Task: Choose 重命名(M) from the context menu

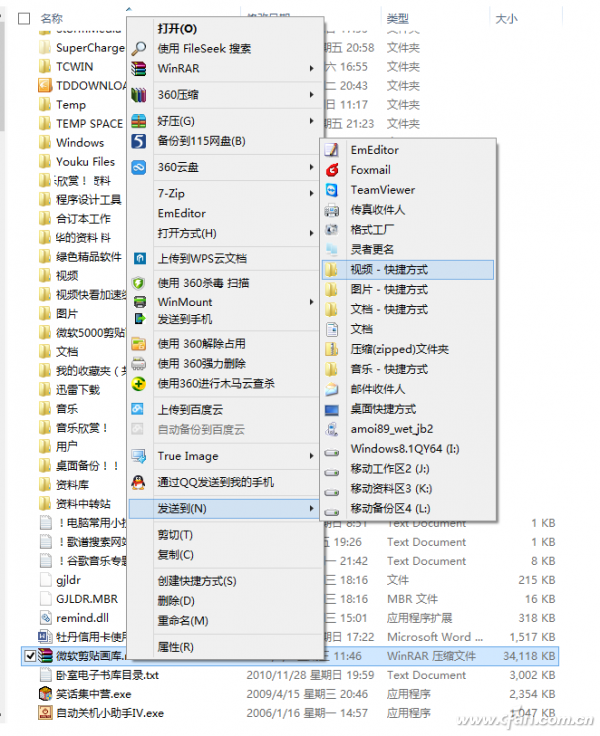Action: pos(226,621)
